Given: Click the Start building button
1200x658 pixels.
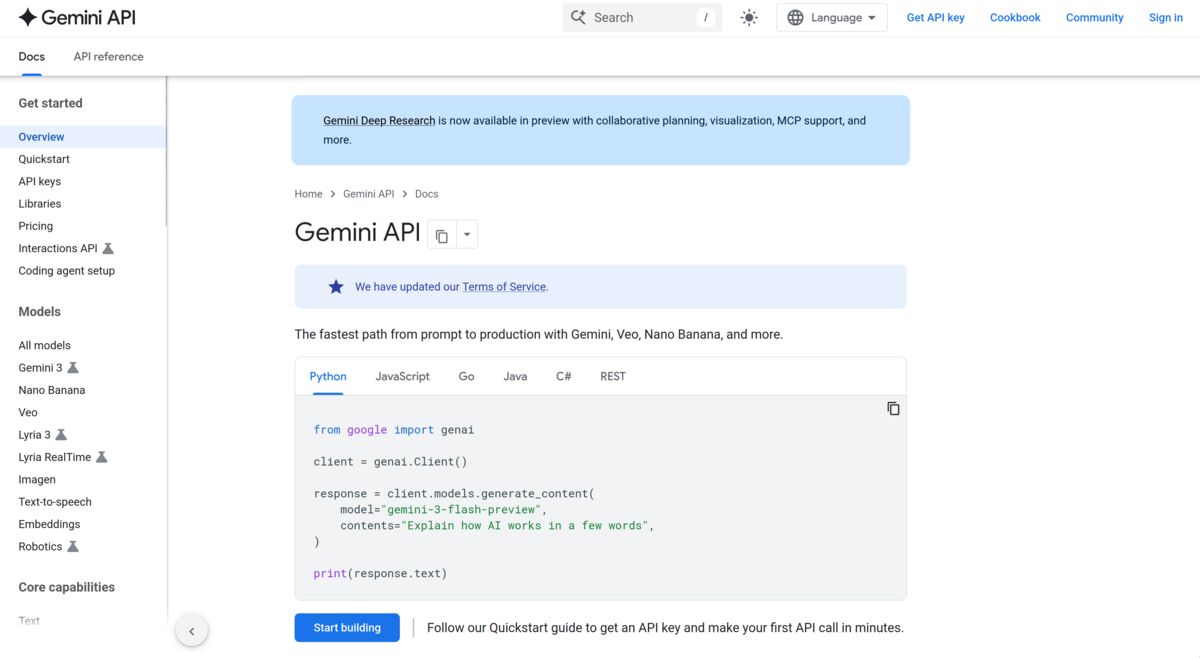Looking at the screenshot, I should (347, 628).
